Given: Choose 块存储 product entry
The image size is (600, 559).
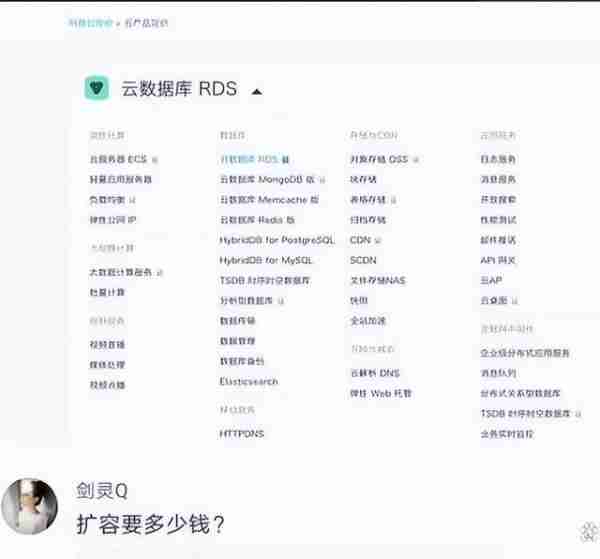Looking at the screenshot, I should point(364,179).
